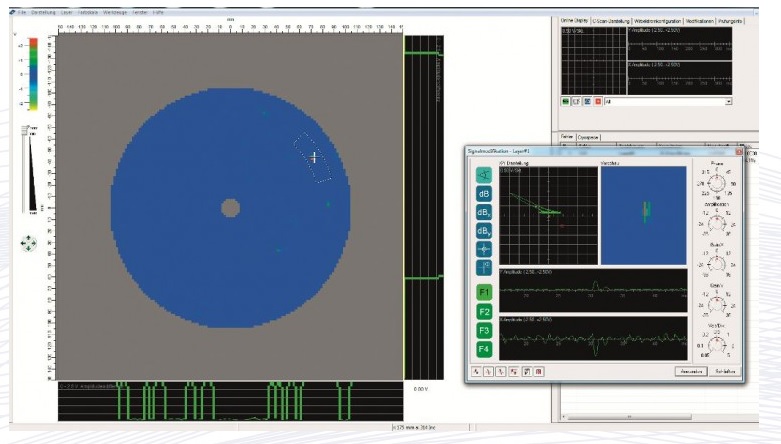
Task: Click the four-arrow pan icon on left
Action: point(28,243)
